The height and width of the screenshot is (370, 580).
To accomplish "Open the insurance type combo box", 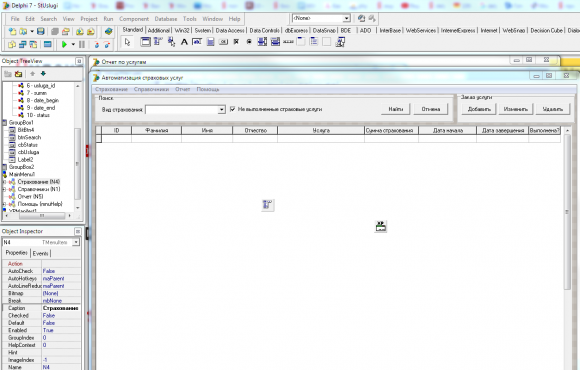I will pos(185,110).
